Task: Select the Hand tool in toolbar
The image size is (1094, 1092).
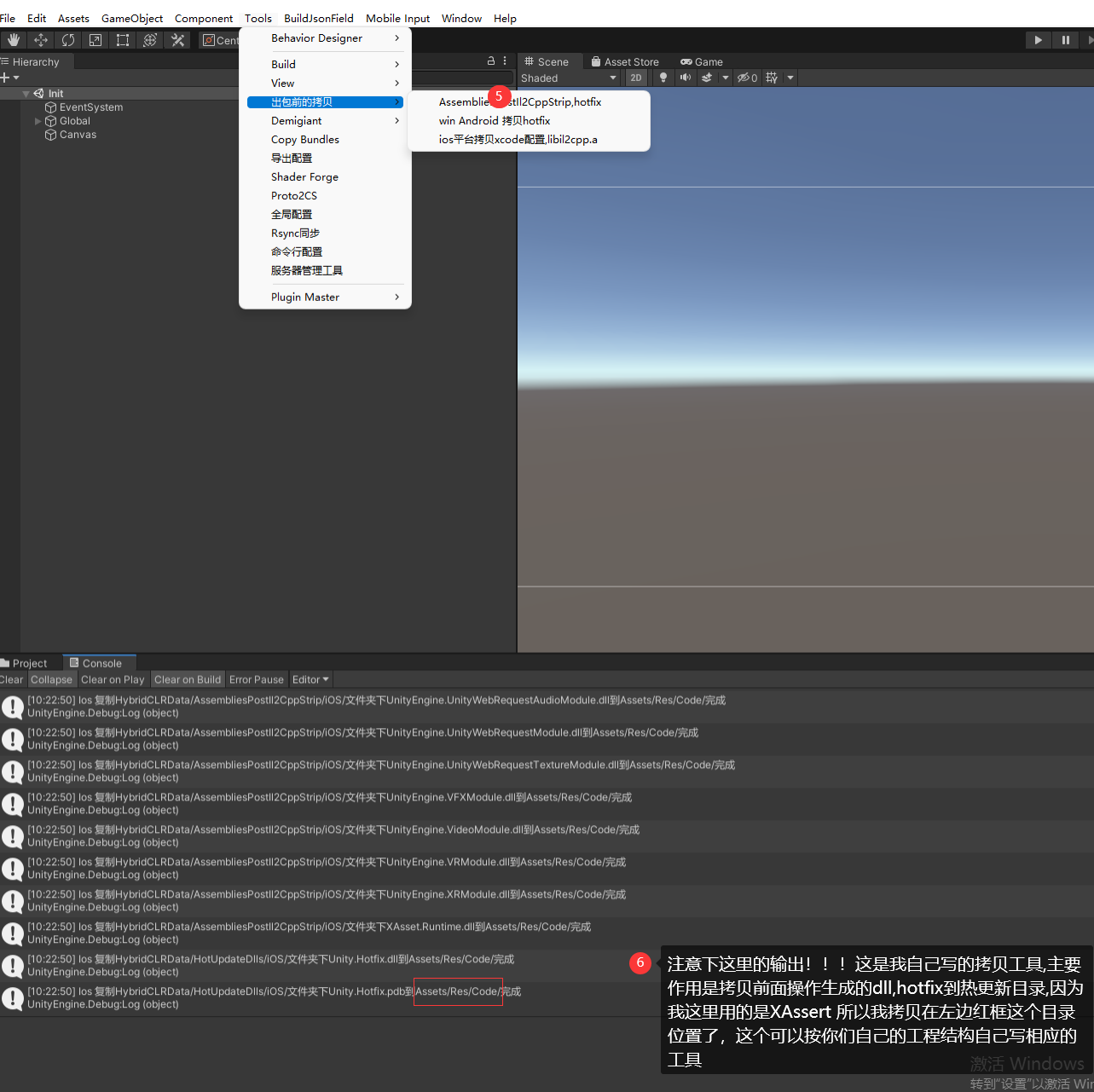Action: 13,40
